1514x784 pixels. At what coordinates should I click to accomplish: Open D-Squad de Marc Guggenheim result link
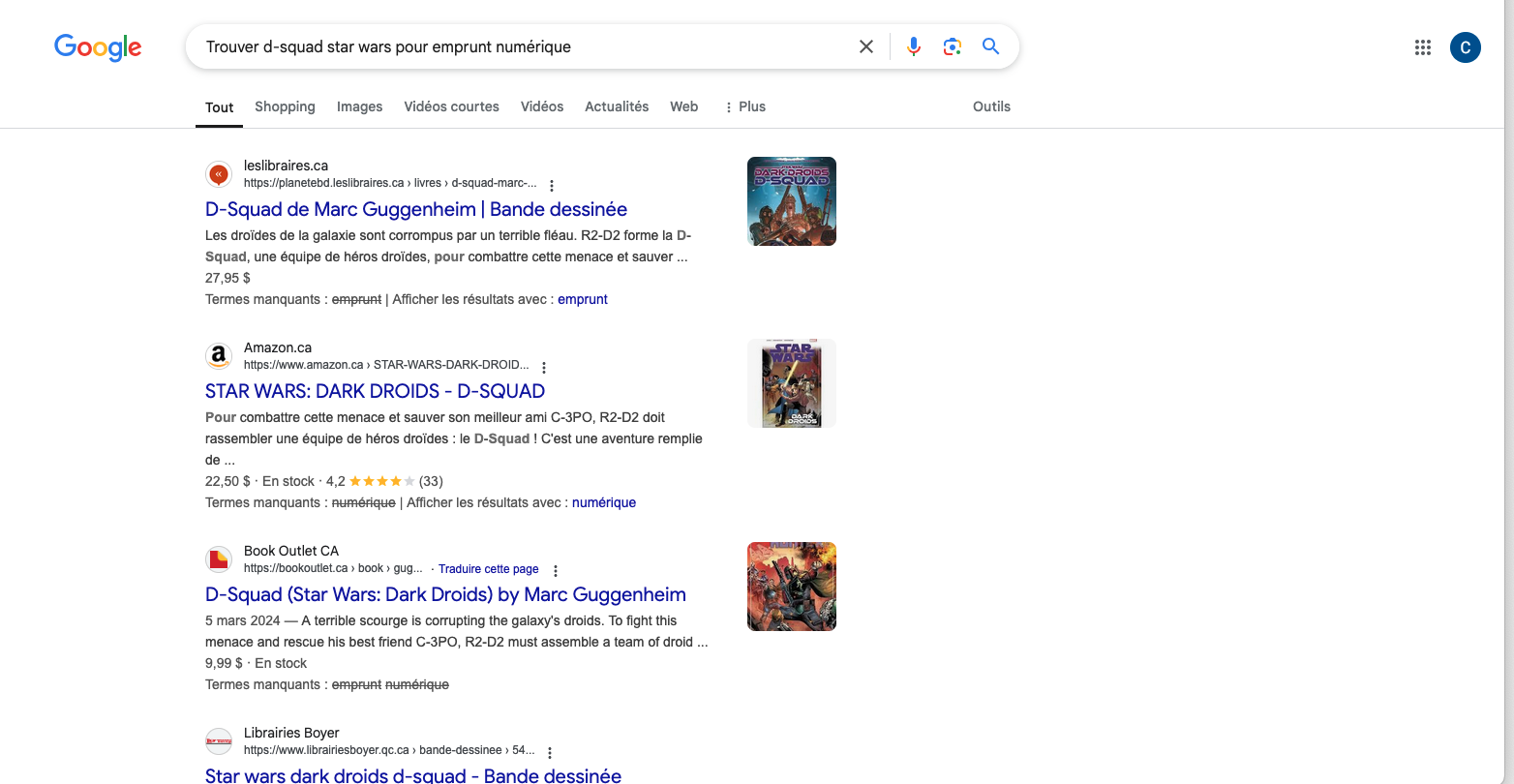[416, 209]
